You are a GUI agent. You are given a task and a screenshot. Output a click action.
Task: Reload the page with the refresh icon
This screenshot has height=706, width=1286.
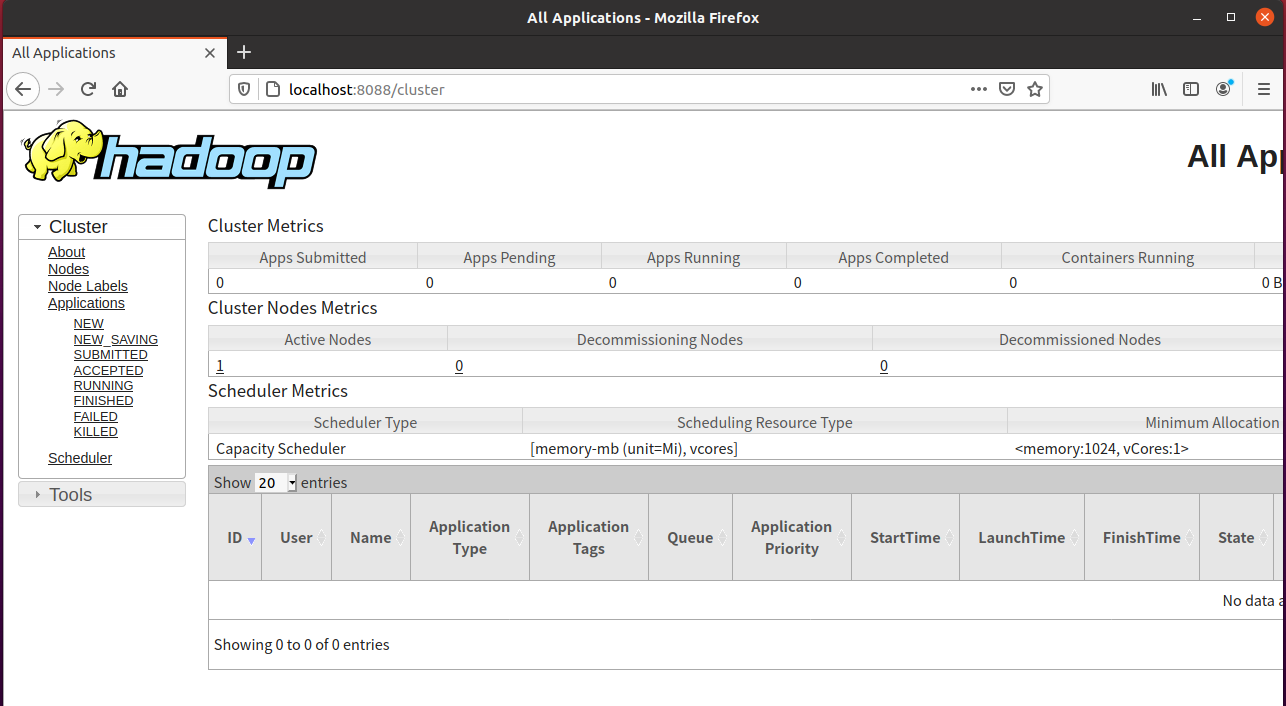88,89
